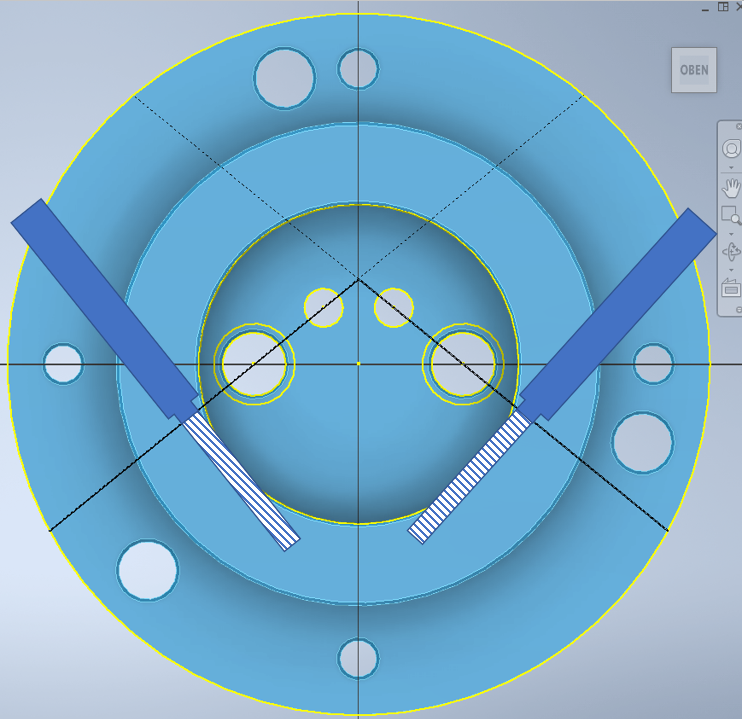Viewport: 744px width, 719px height.
Task: Open the Full Navigation Wheel tool
Action: [731, 149]
